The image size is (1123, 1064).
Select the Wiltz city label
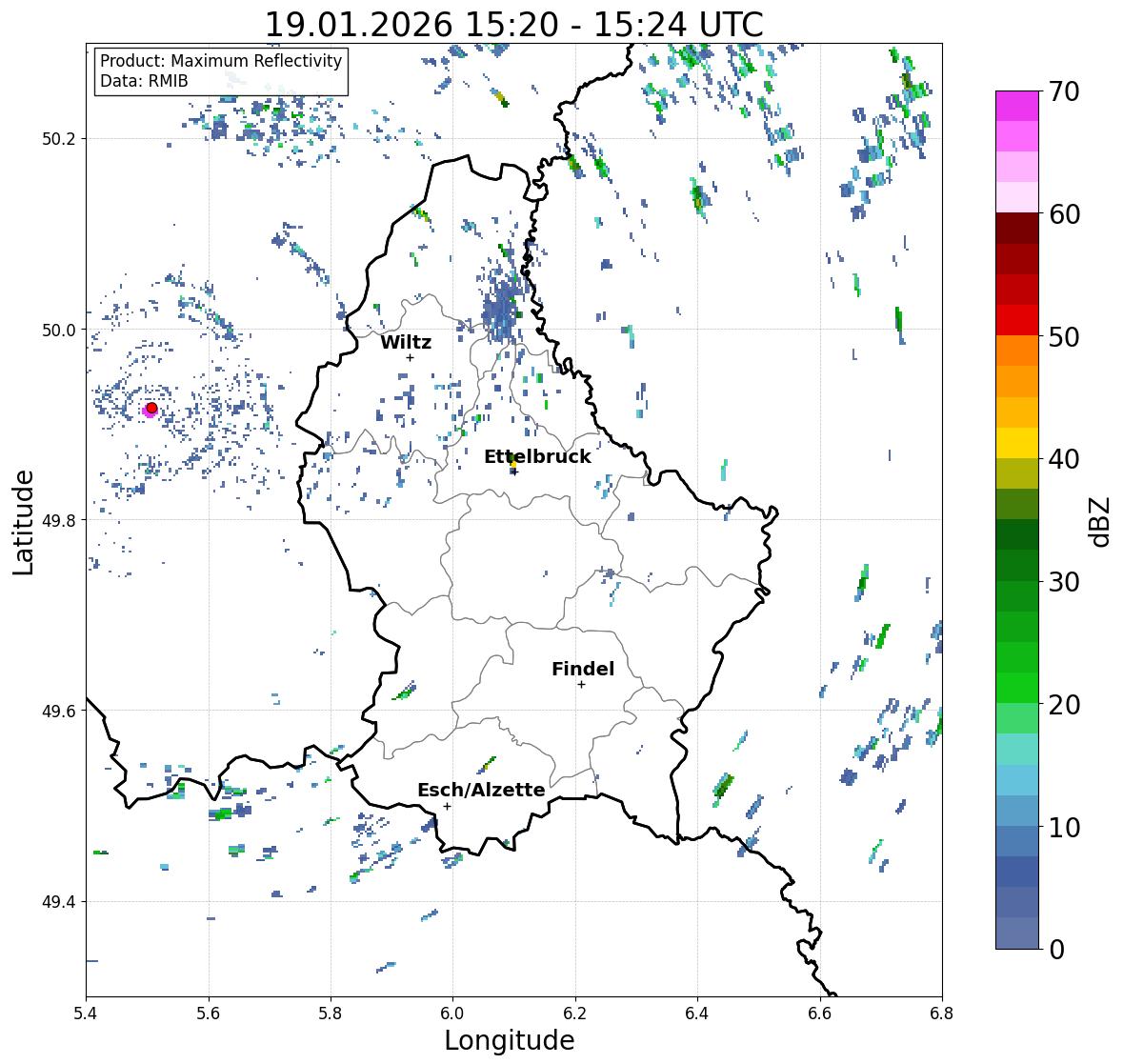pos(406,342)
